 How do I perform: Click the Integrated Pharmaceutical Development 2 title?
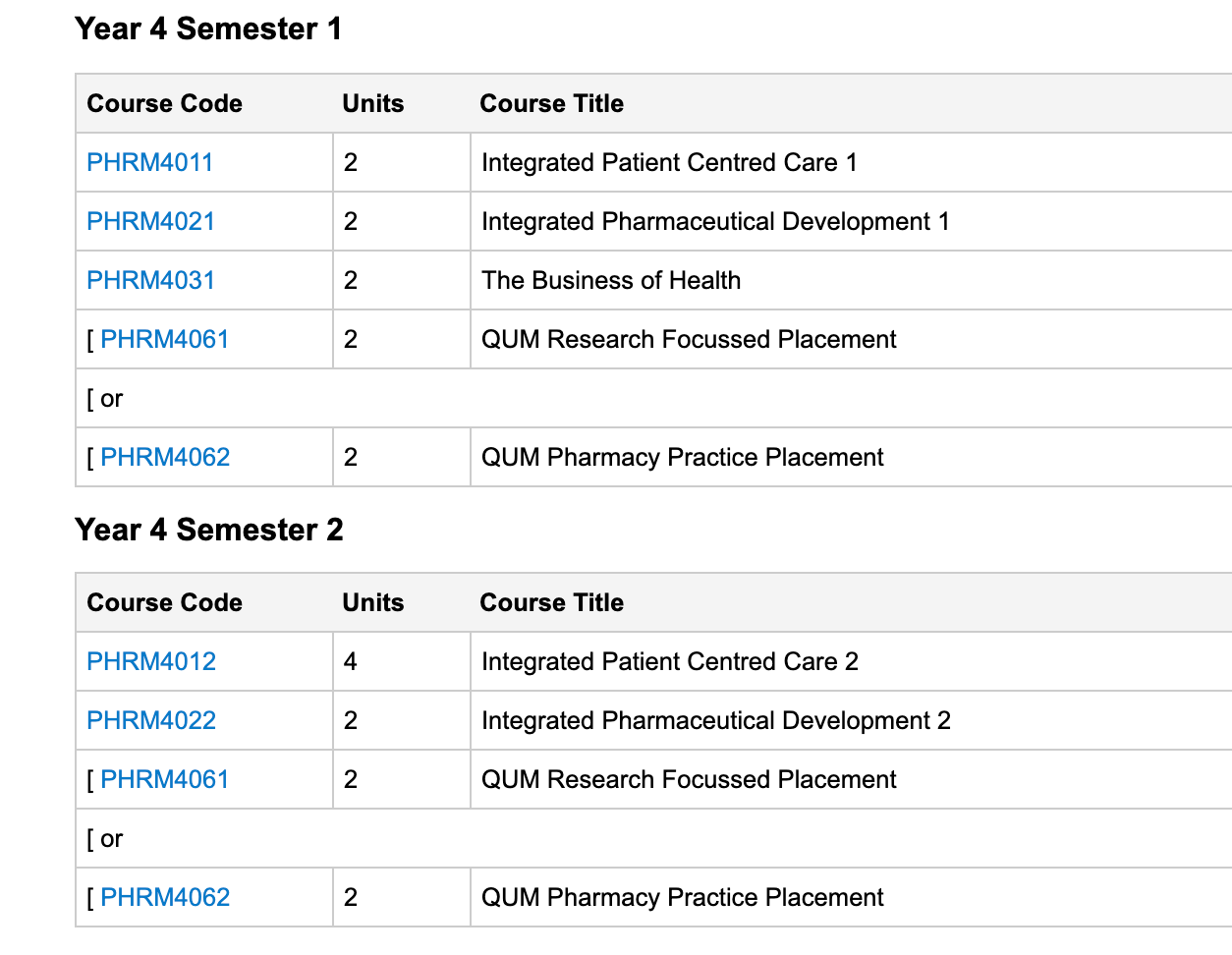click(x=716, y=720)
